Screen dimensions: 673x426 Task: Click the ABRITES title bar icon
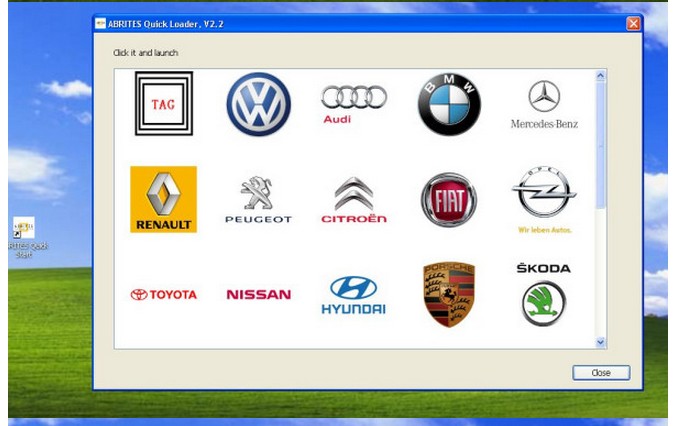100,24
